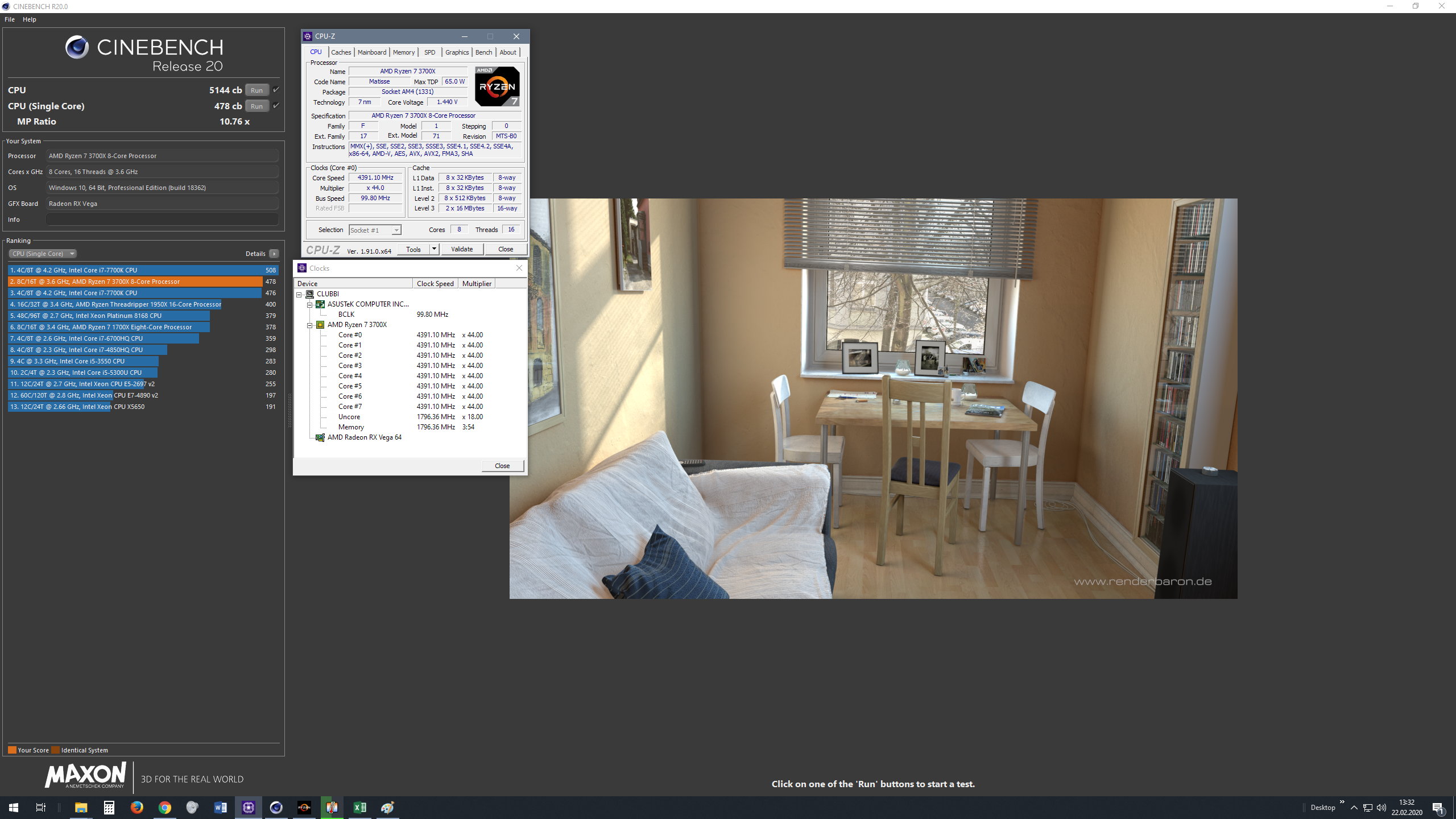Click the HWMonitor thermometer taskbar icon

[x=332, y=807]
